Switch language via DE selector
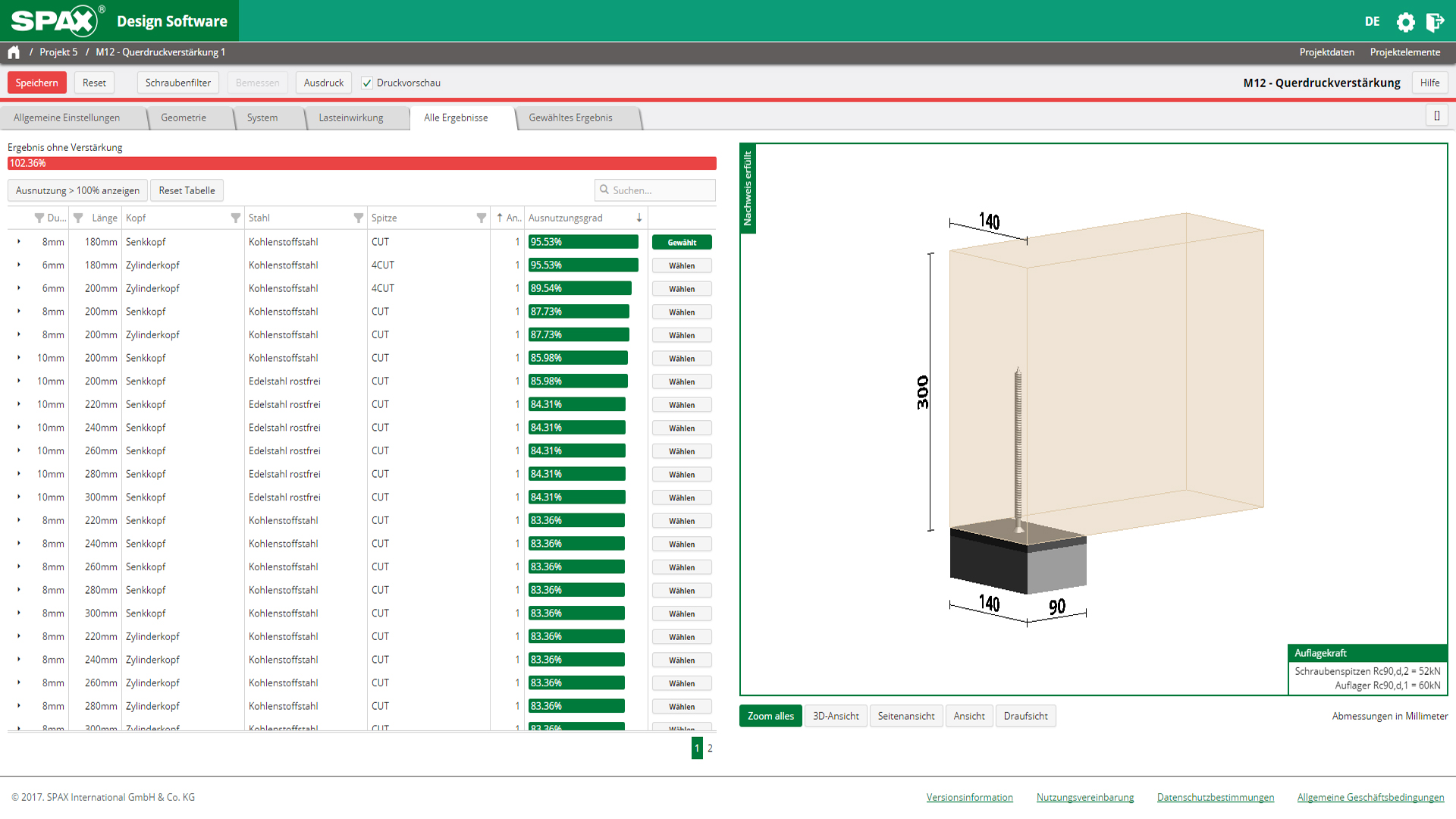This screenshot has width=1456, height=819. (1372, 22)
